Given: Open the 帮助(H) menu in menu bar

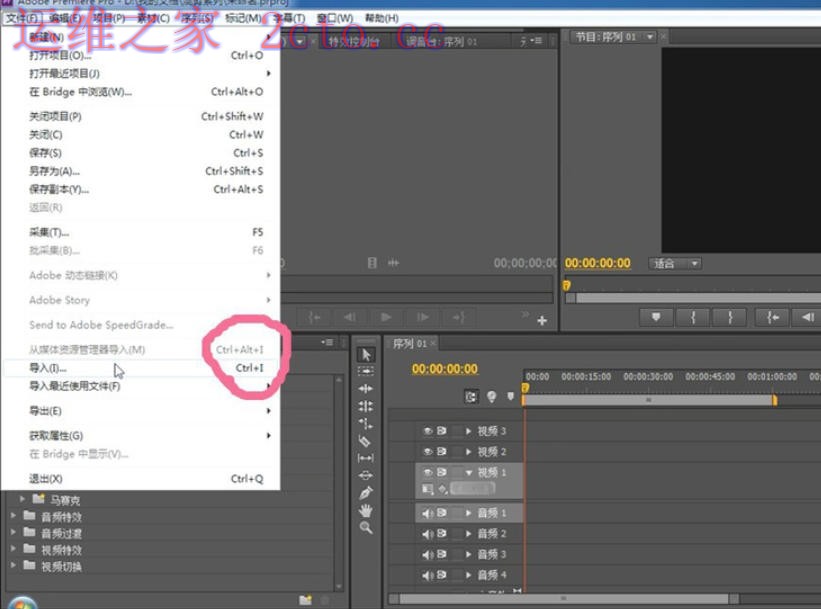Looking at the screenshot, I should [x=382, y=18].
